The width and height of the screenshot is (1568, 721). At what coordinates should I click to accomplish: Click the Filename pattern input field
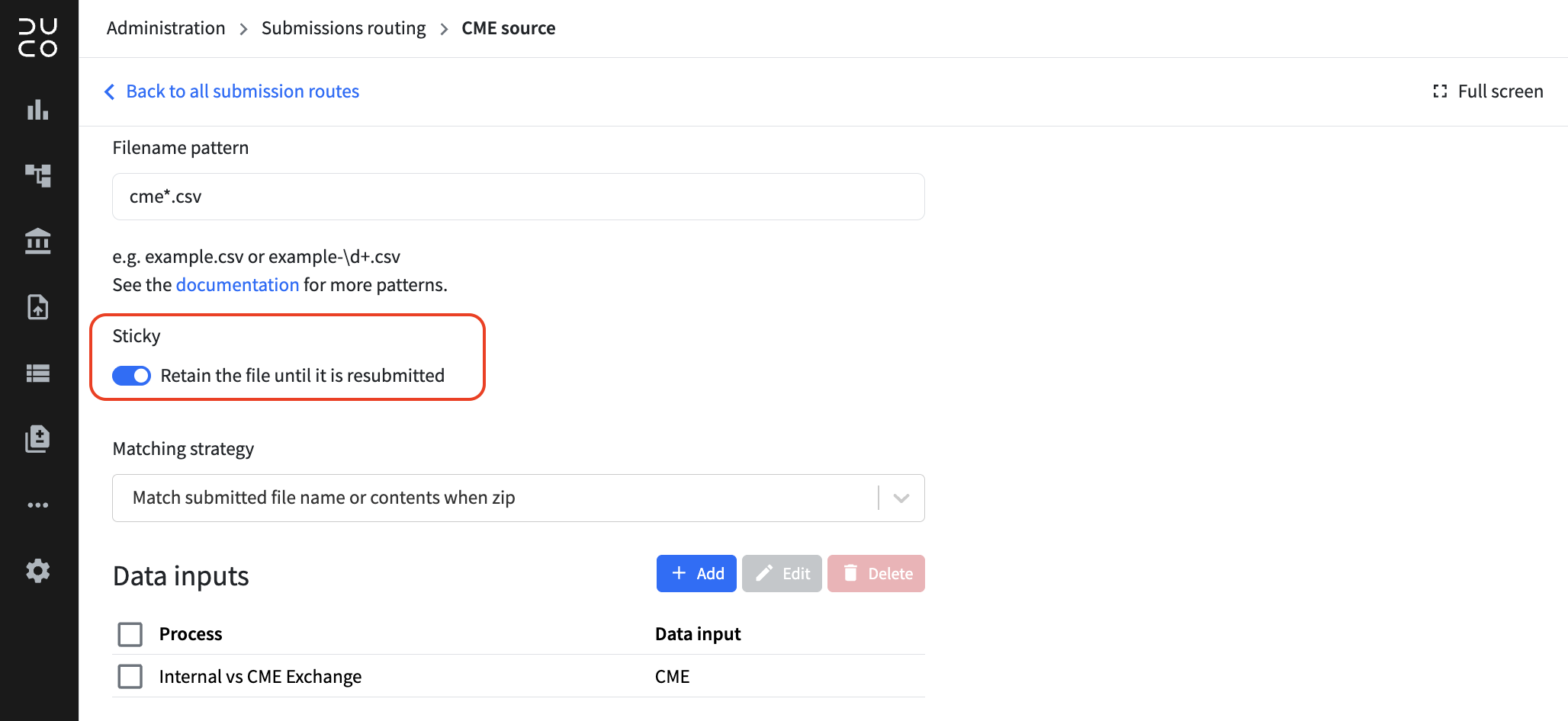tap(518, 197)
